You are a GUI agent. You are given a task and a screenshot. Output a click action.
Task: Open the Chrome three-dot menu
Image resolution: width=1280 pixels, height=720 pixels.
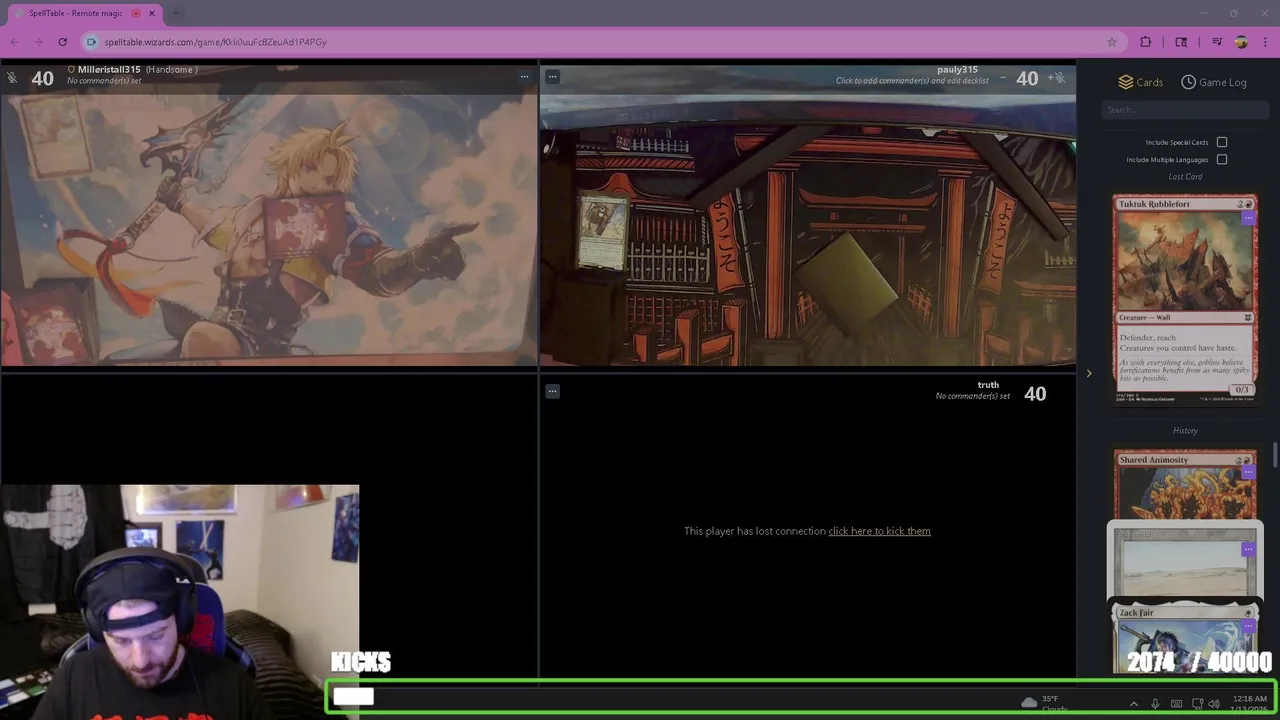pyautogui.click(x=1265, y=42)
